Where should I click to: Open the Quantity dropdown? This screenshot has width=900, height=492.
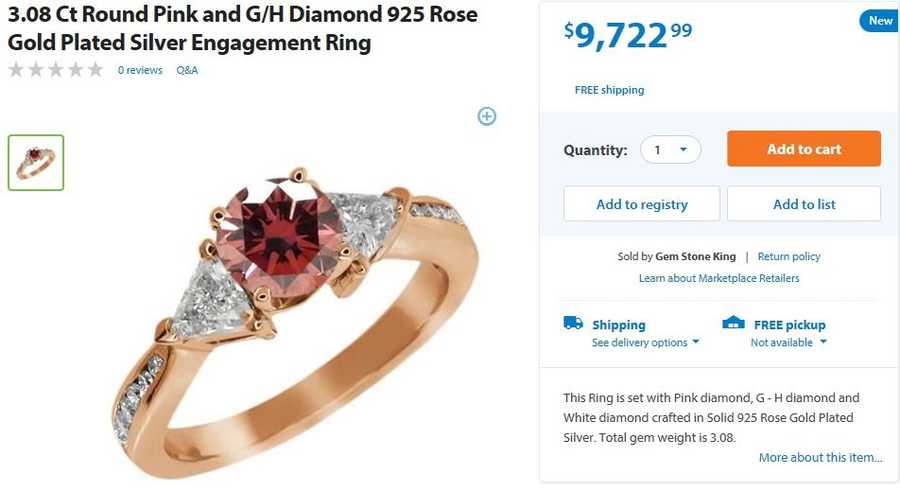click(x=670, y=150)
